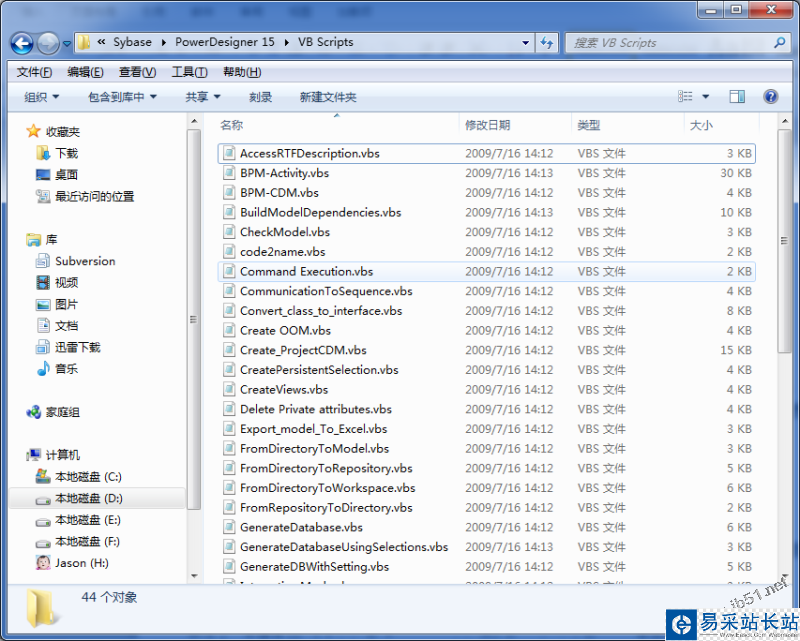
Task: Click the change view icon
Action: pos(685,96)
